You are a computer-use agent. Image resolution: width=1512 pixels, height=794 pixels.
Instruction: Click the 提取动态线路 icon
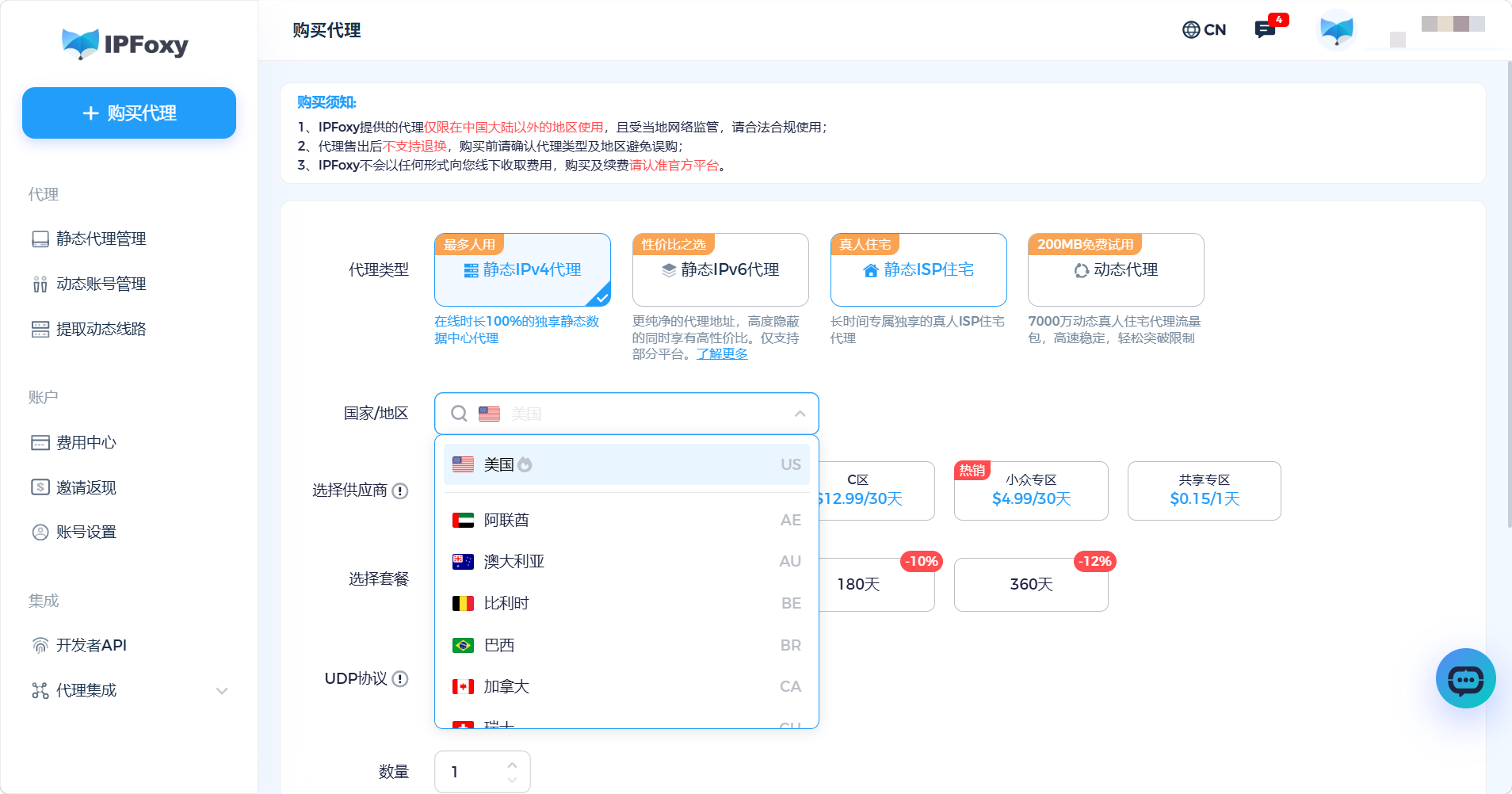pos(40,330)
